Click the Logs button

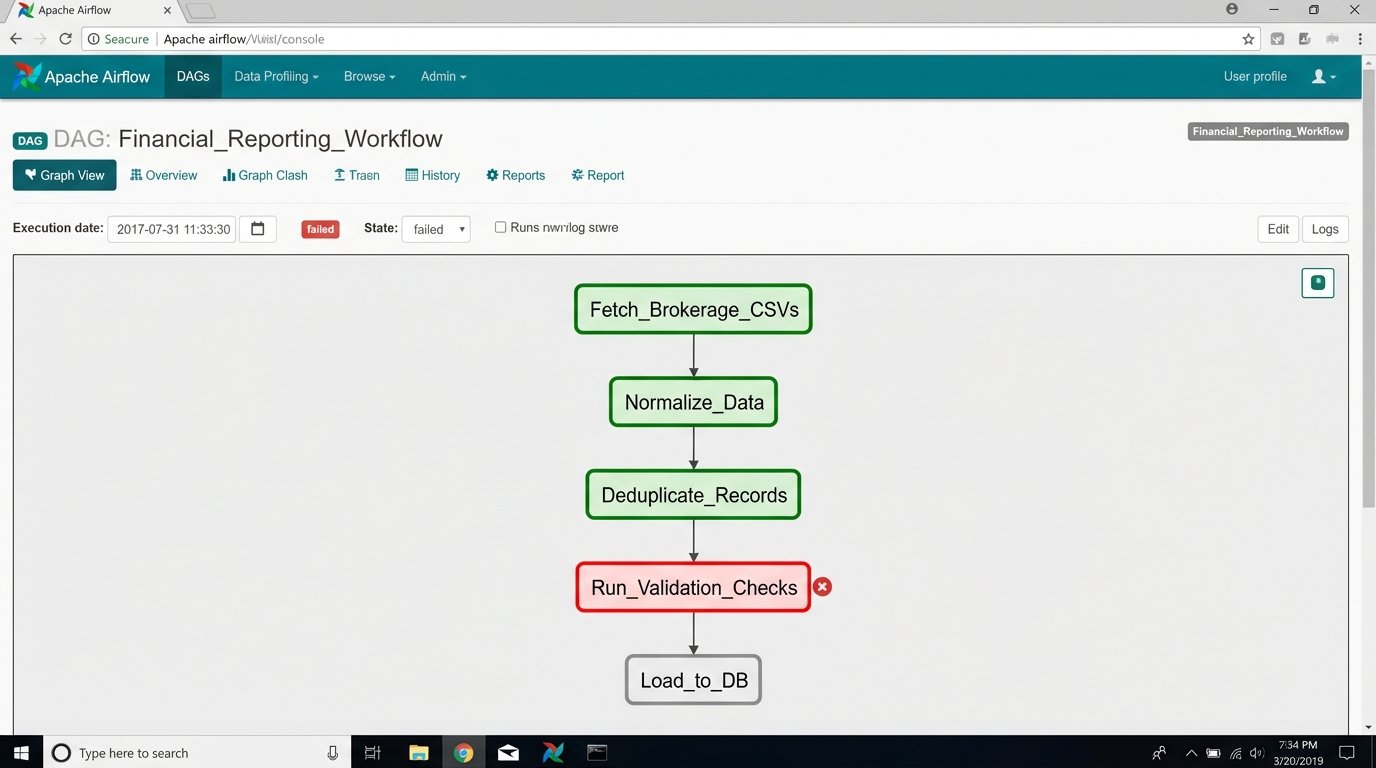click(x=1324, y=229)
